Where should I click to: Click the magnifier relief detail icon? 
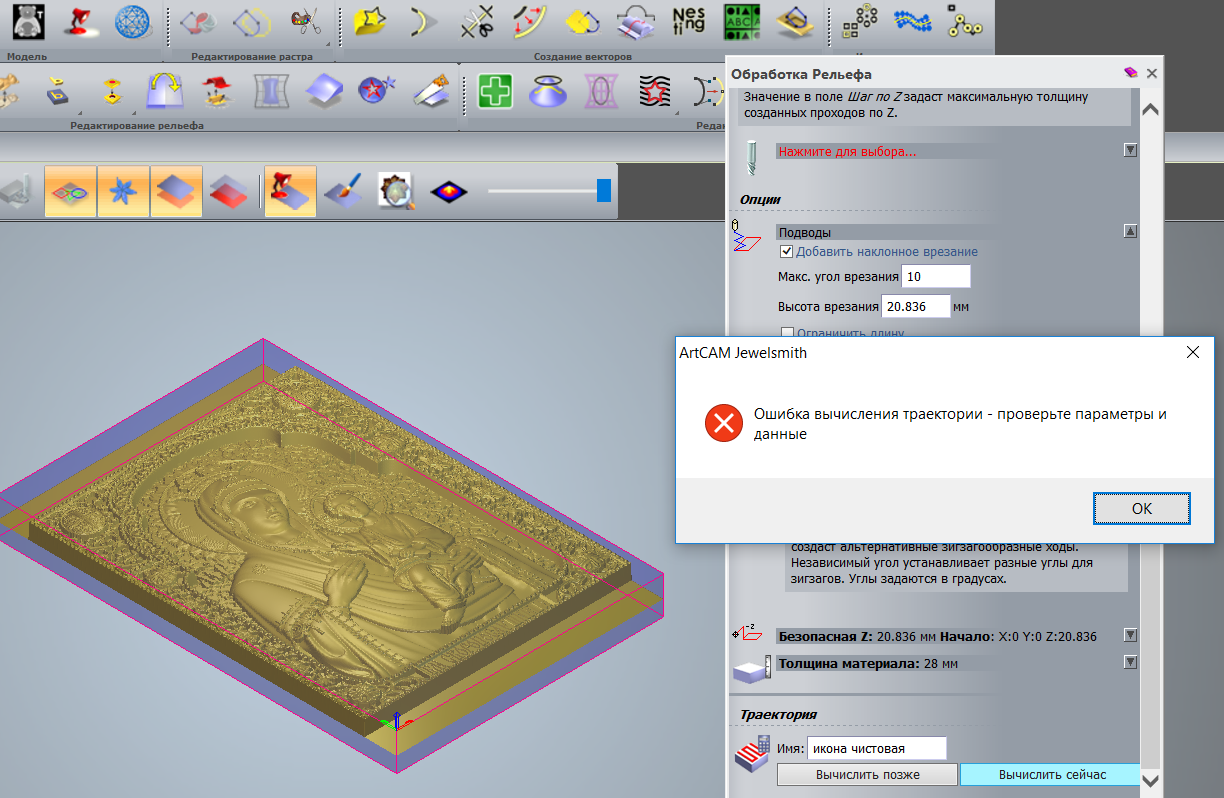pos(395,191)
